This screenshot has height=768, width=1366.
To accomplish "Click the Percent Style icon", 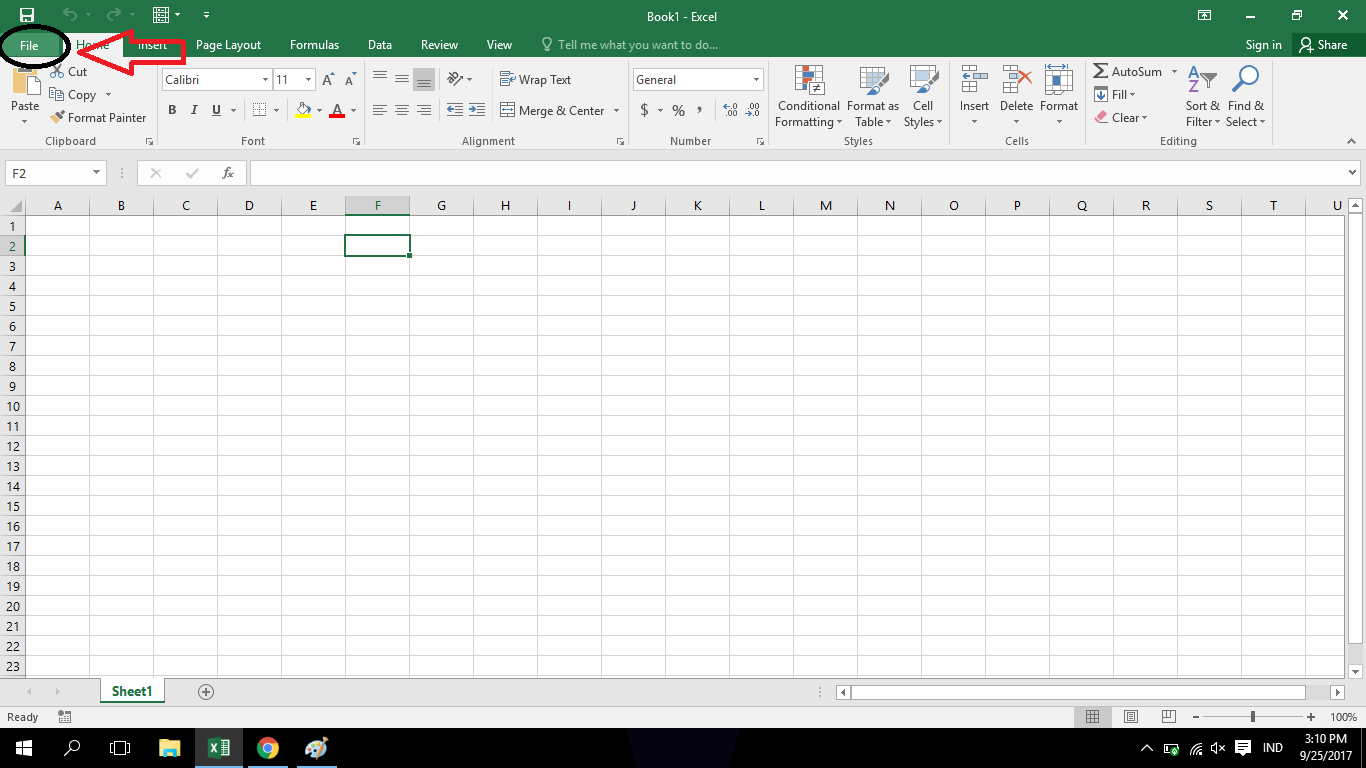I will tap(678, 110).
